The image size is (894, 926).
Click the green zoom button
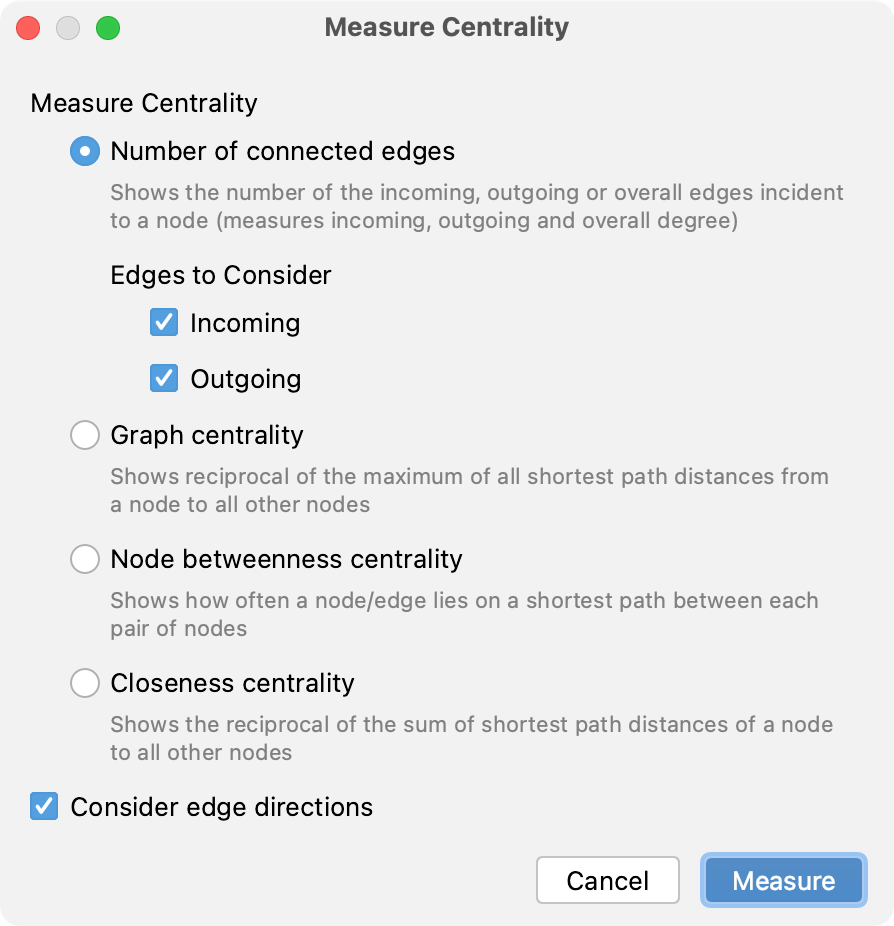pyautogui.click(x=108, y=27)
